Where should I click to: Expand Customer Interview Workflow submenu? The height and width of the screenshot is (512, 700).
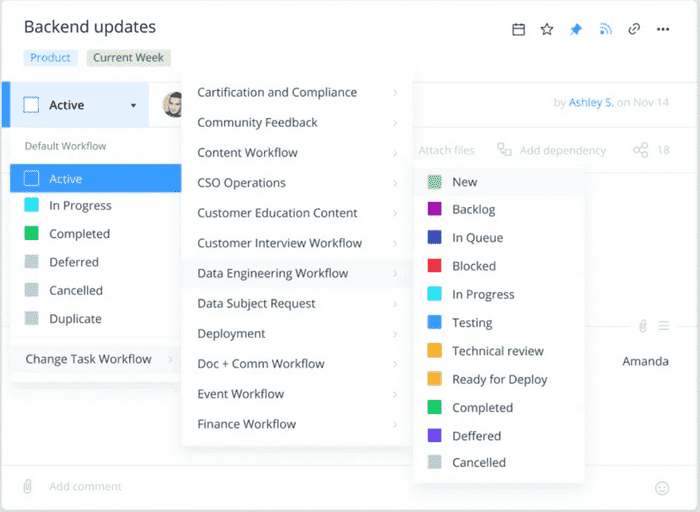click(x=297, y=243)
